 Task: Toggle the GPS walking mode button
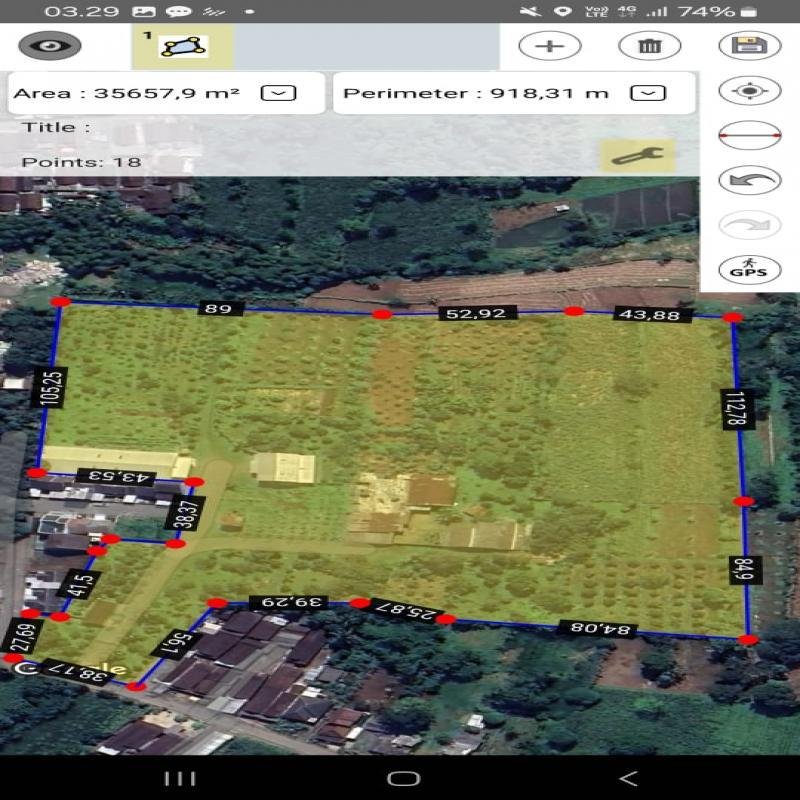(749, 270)
